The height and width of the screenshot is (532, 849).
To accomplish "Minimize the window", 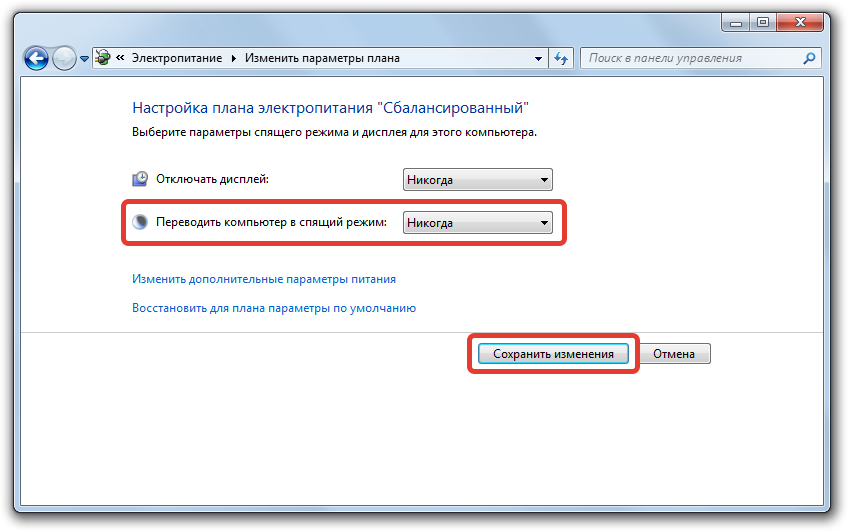I will point(736,23).
